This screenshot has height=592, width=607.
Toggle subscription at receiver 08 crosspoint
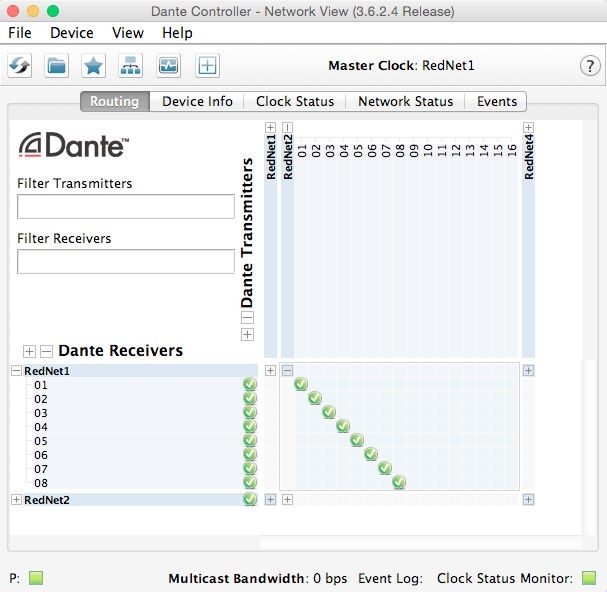click(x=399, y=483)
